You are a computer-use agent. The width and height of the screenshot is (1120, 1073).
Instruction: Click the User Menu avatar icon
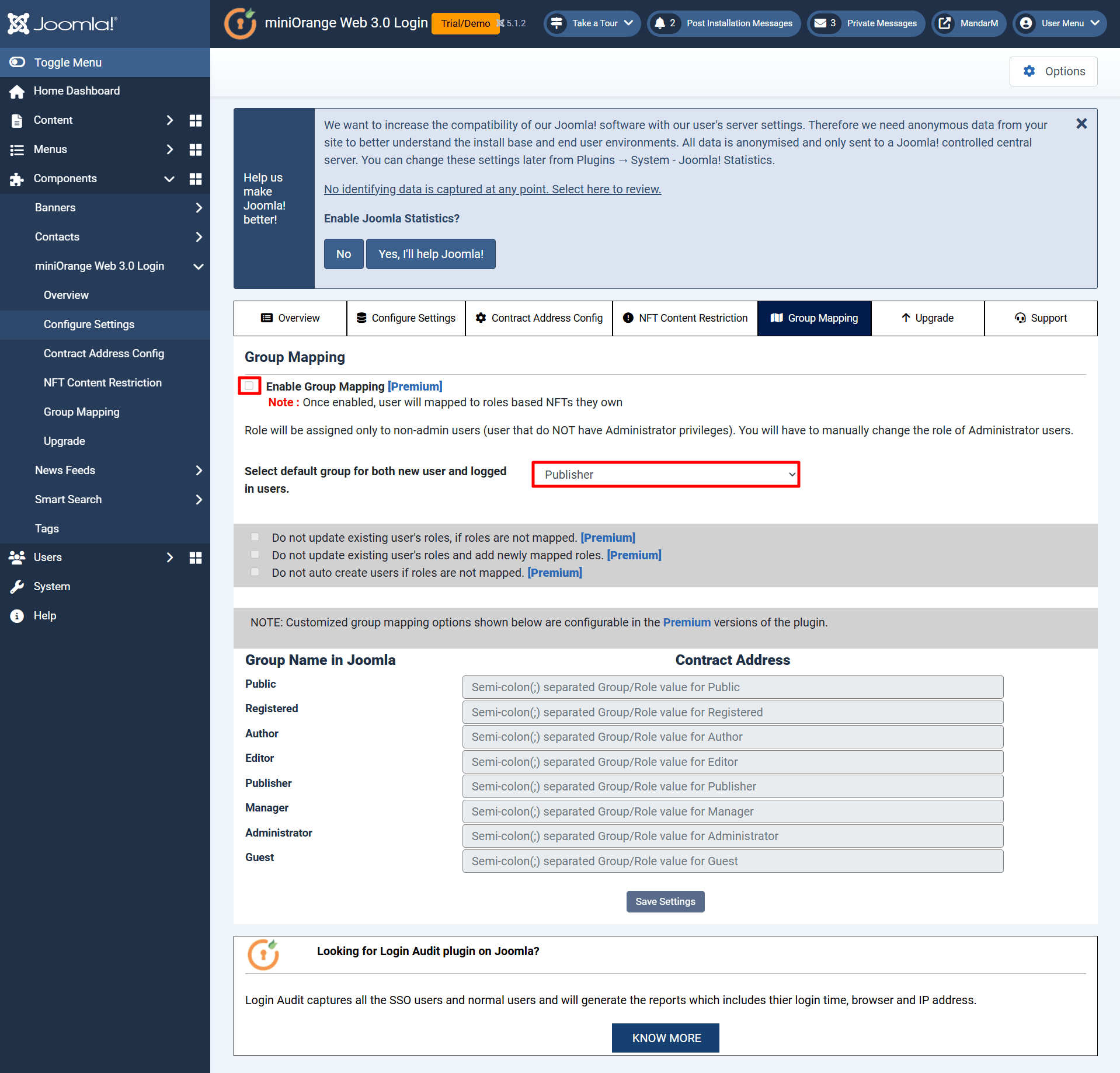(x=1025, y=23)
